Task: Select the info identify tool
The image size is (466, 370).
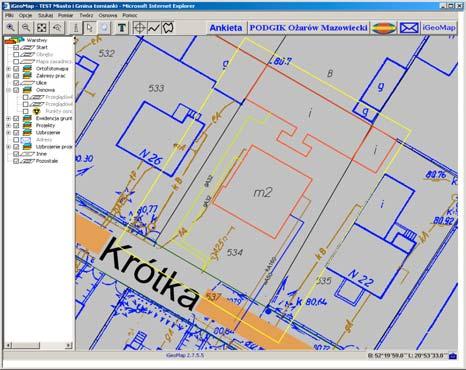Action: (x=76, y=28)
